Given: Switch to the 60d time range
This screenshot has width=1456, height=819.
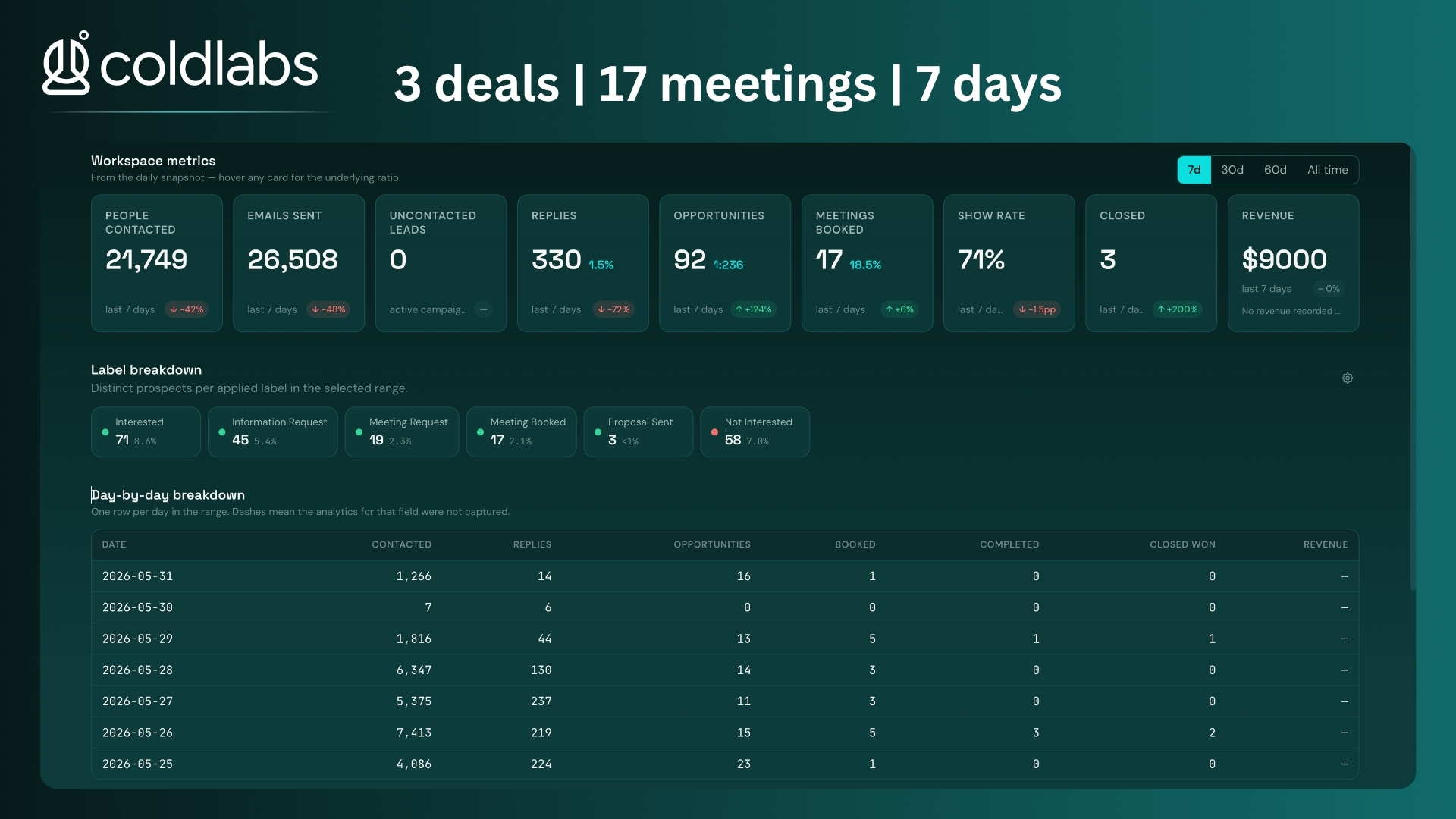Looking at the screenshot, I should 1275,170.
